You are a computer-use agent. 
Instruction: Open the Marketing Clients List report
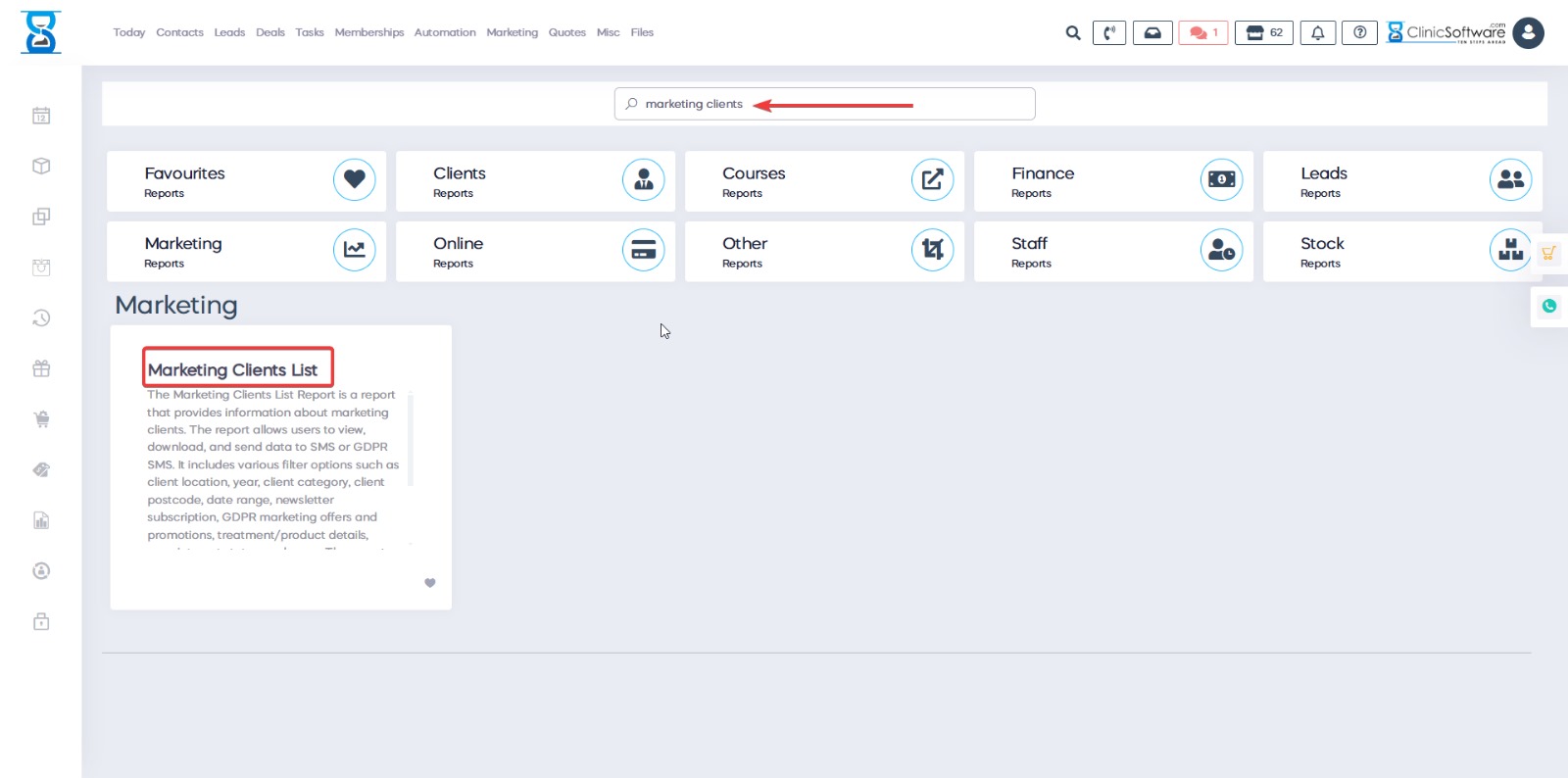click(x=233, y=369)
